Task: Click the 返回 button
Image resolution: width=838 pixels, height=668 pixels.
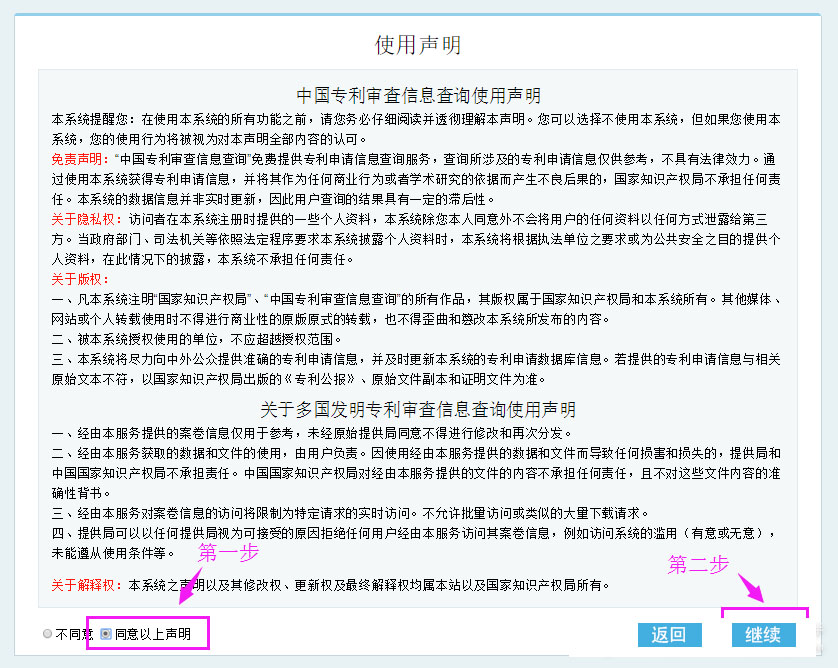Action: click(x=669, y=636)
